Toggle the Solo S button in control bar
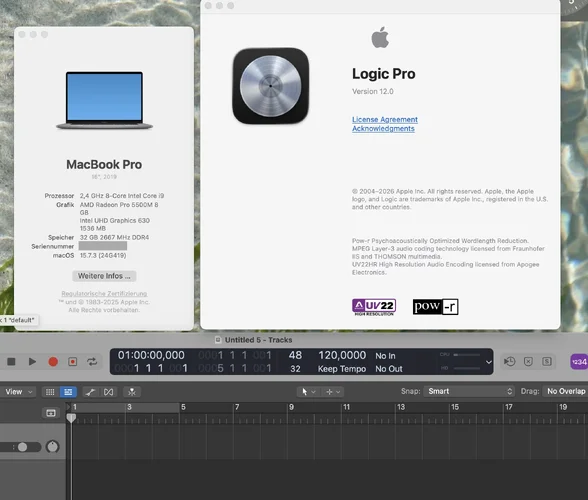588x500 pixels. (x=547, y=361)
